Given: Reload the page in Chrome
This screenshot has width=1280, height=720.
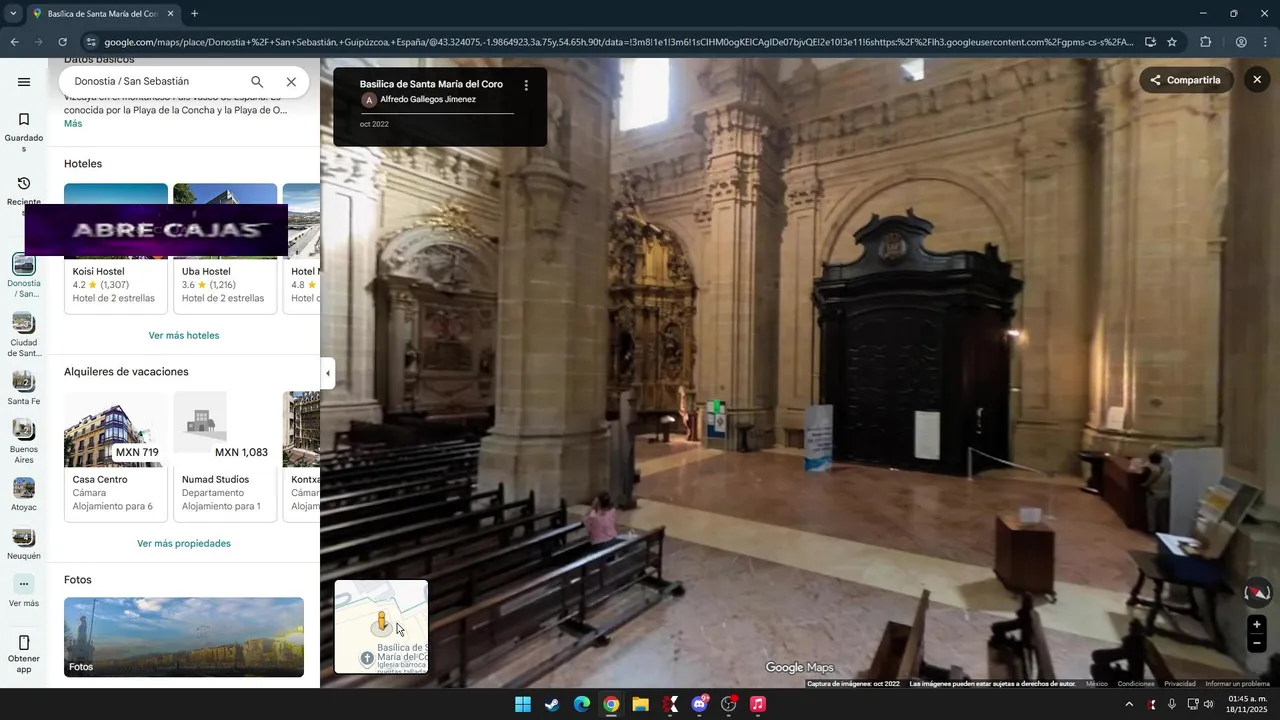Looking at the screenshot, I should tap(62, 42).
